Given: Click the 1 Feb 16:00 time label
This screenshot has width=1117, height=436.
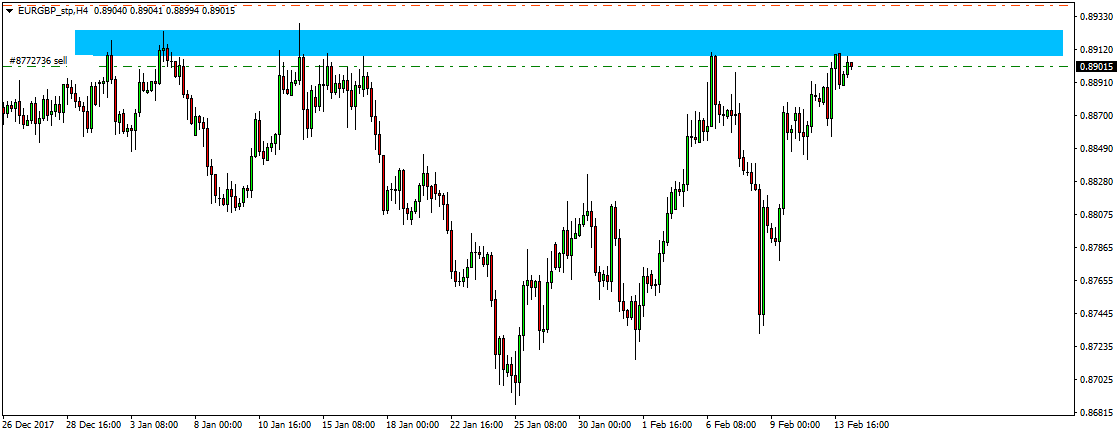Looking at the screenshot, I should 668,425.
